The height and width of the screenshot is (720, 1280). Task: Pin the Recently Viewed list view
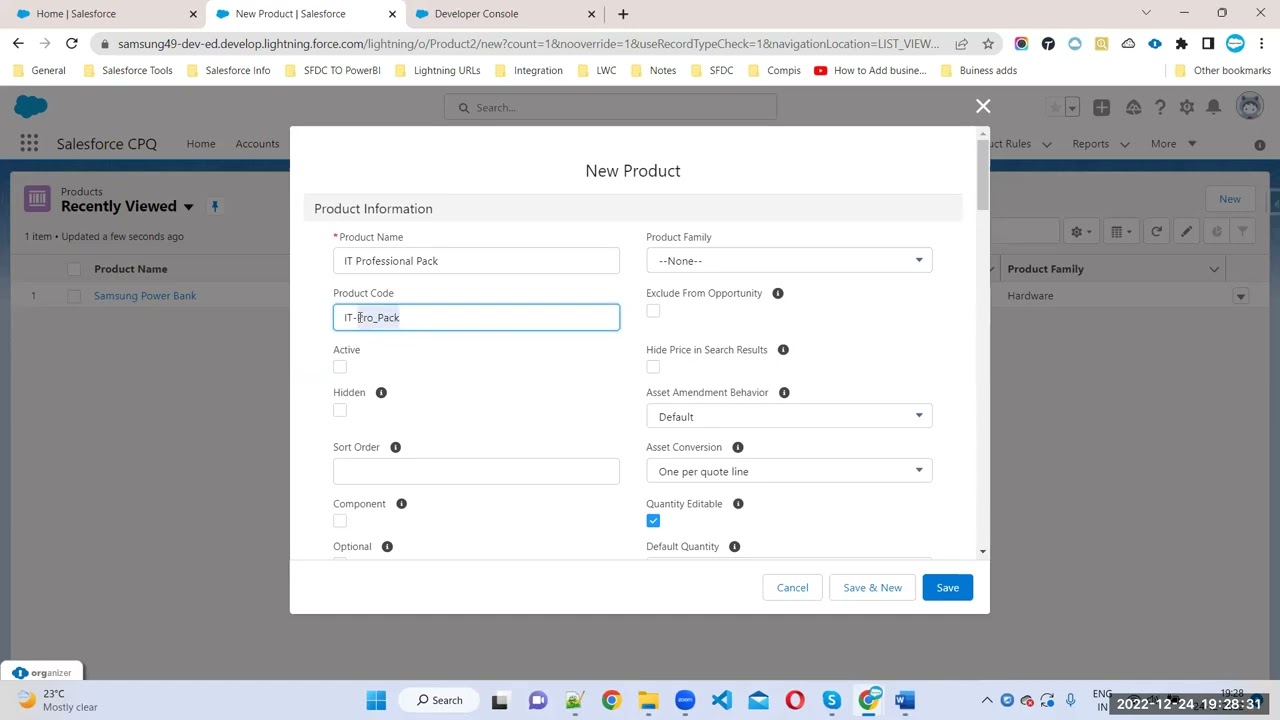pyautogui.click(x=214, y=206)
